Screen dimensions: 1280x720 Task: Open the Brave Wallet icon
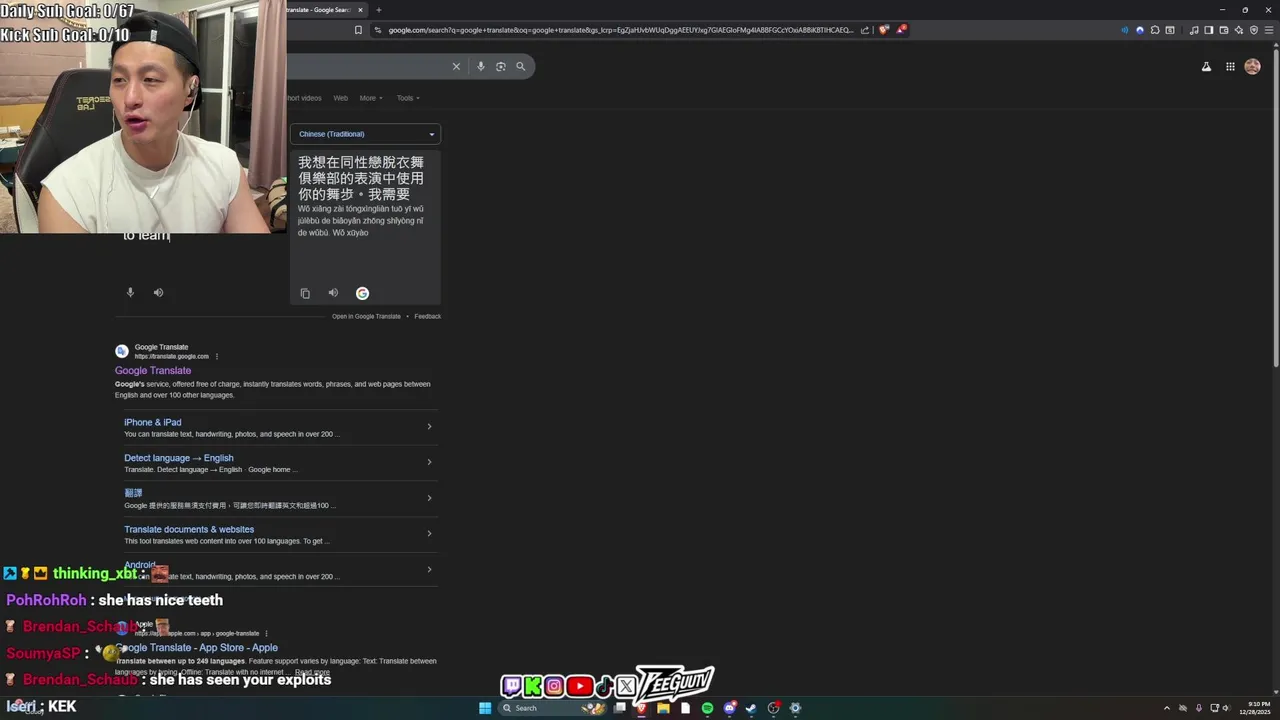point(1224,30)
